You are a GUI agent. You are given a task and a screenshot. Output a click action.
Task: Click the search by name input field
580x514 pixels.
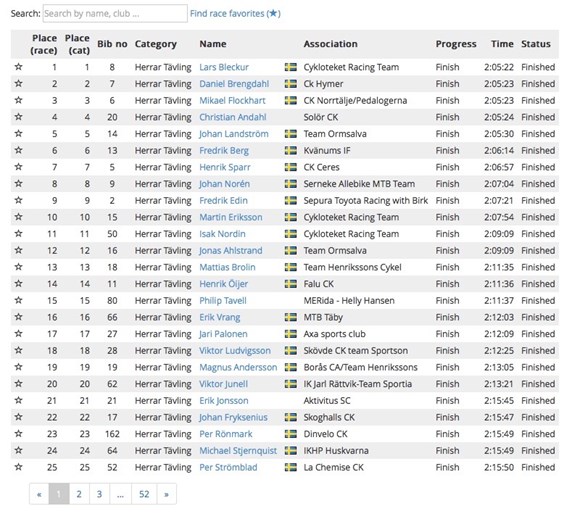(115, 14)
